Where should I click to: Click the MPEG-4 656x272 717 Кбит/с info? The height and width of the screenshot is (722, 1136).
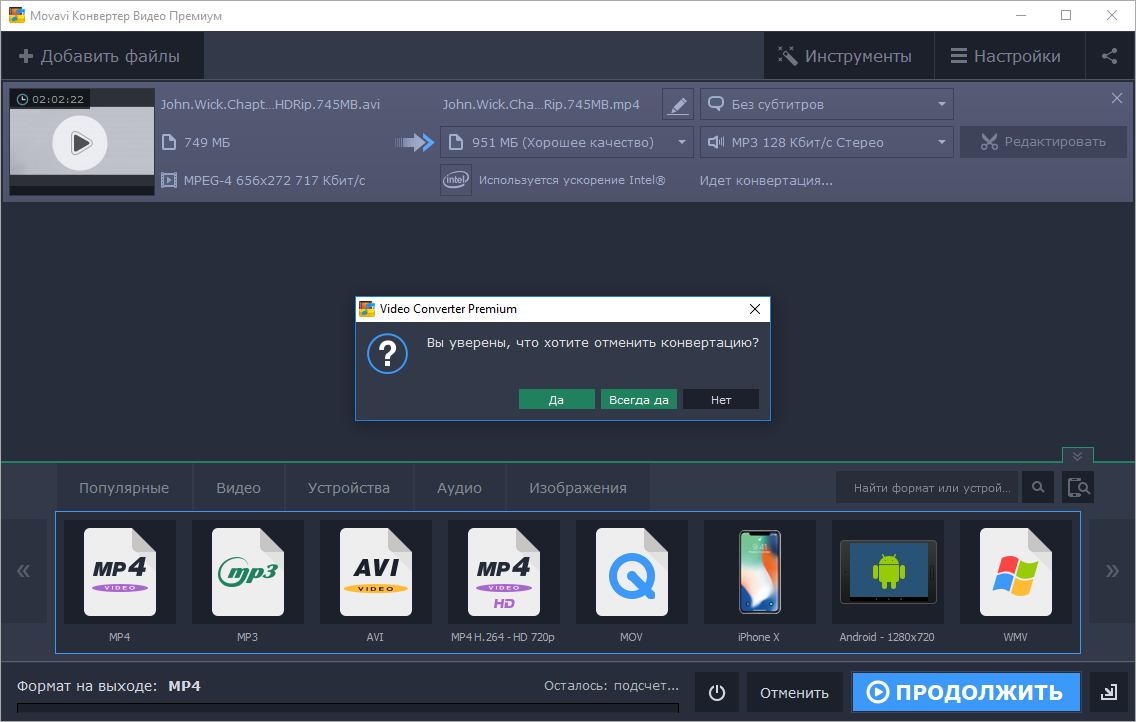pyautogui.click(x=275, y=180)
